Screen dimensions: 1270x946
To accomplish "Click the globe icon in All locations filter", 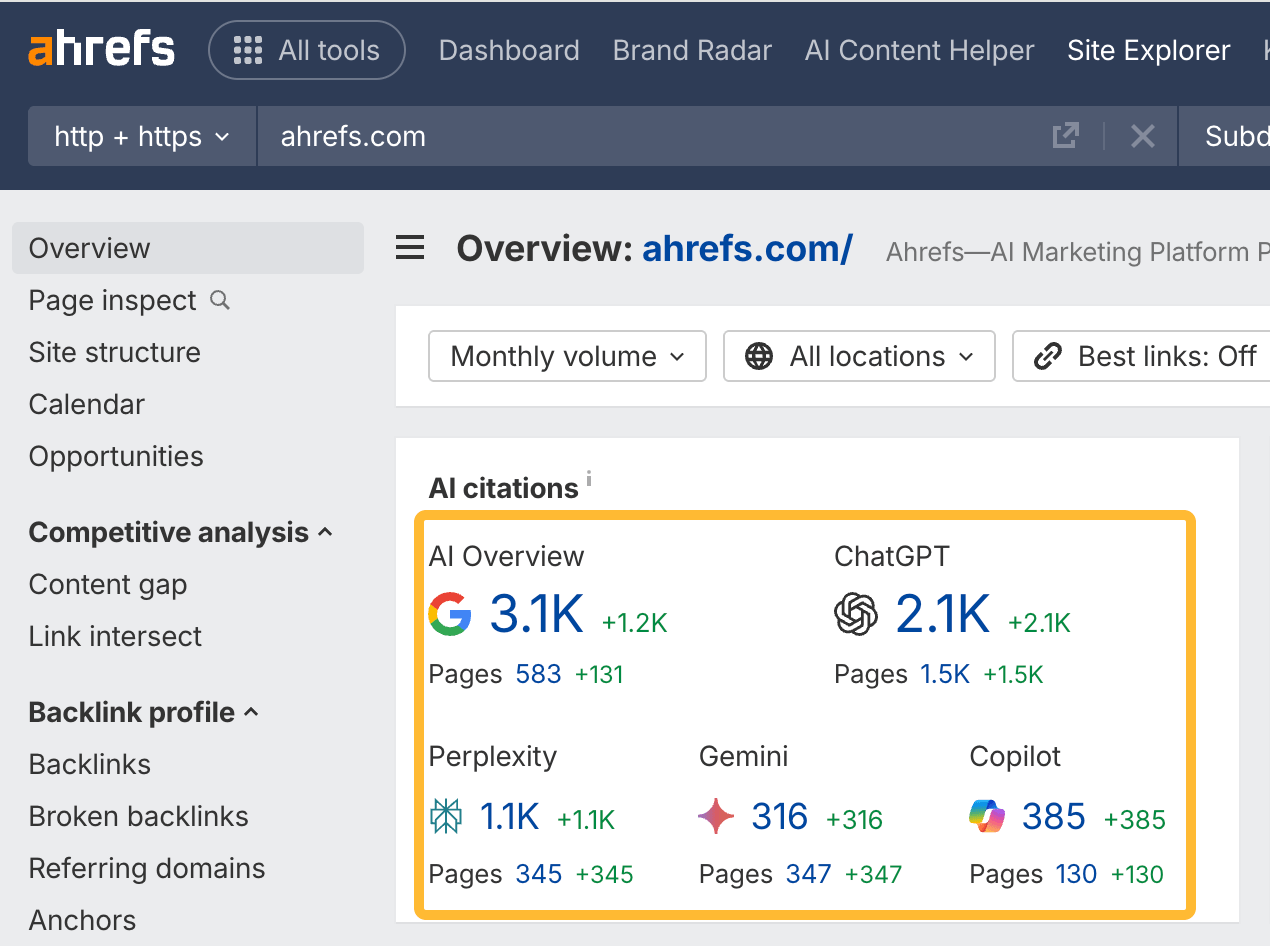I will pyautogui.click(x=760, y=356).
